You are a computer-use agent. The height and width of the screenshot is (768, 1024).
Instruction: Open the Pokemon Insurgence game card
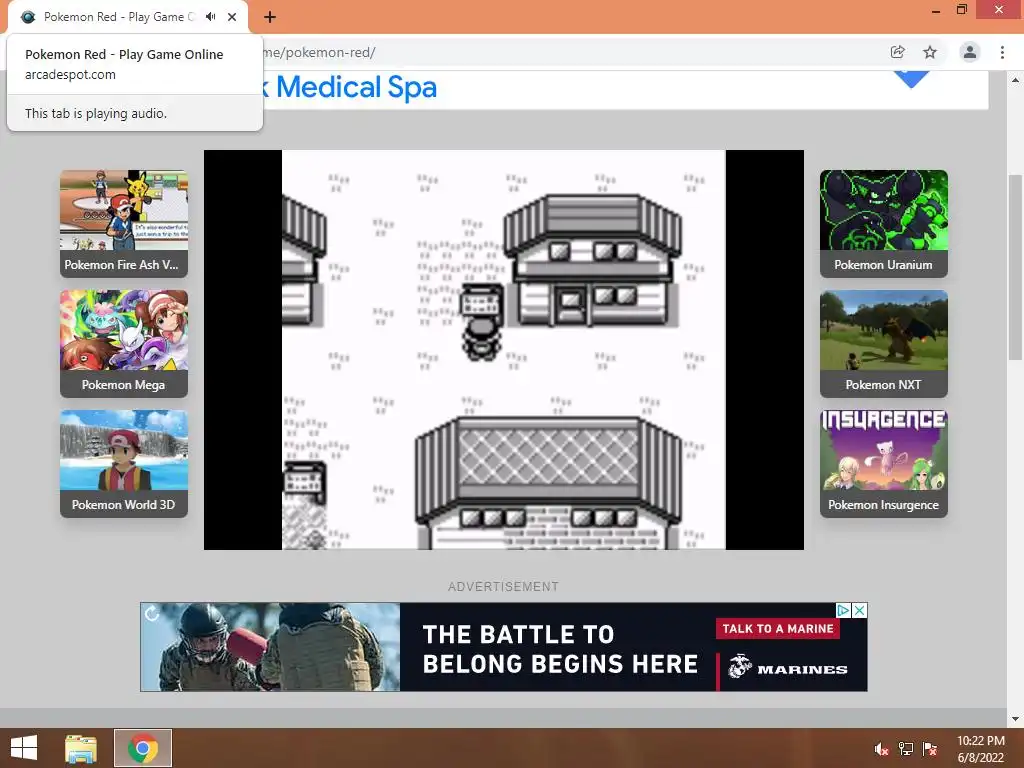point(884,464)
